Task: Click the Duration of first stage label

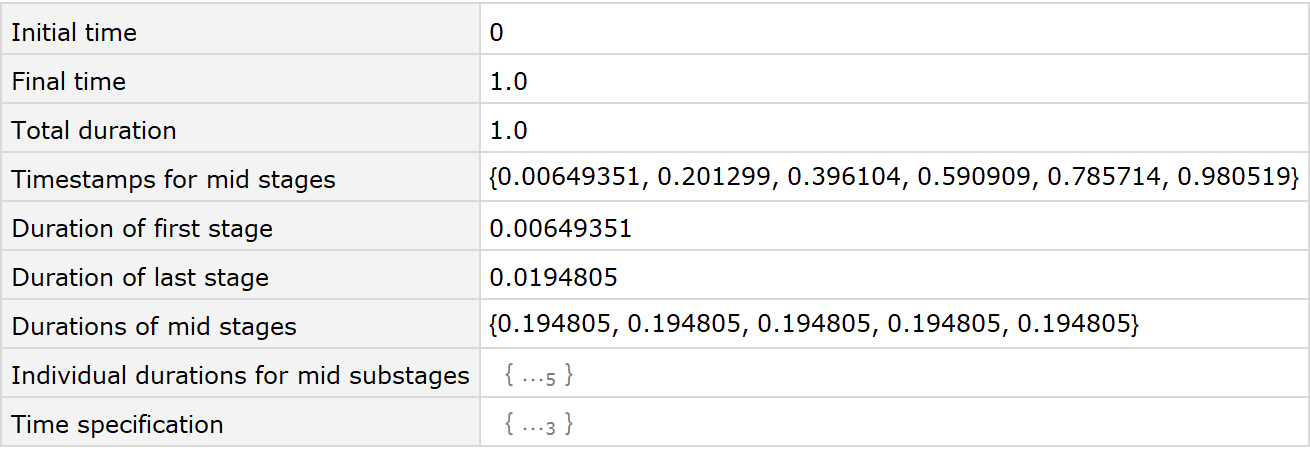Action: click(x=142, y=229)
